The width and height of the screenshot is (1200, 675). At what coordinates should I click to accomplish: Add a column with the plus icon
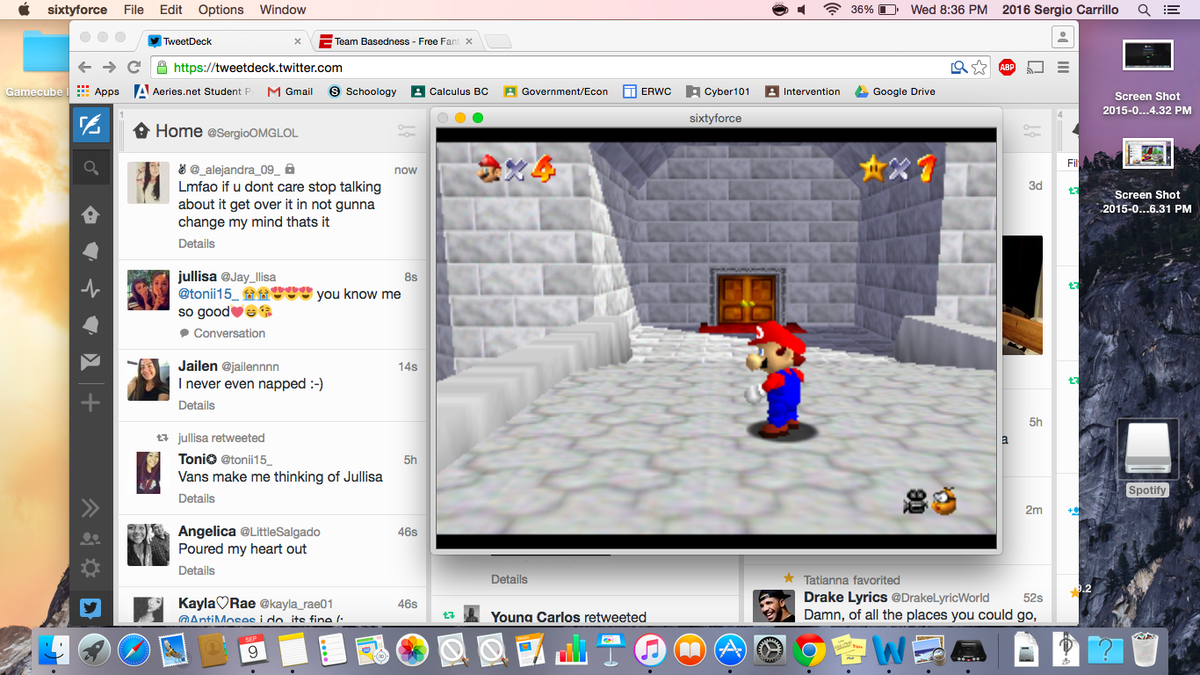(90, 403)
